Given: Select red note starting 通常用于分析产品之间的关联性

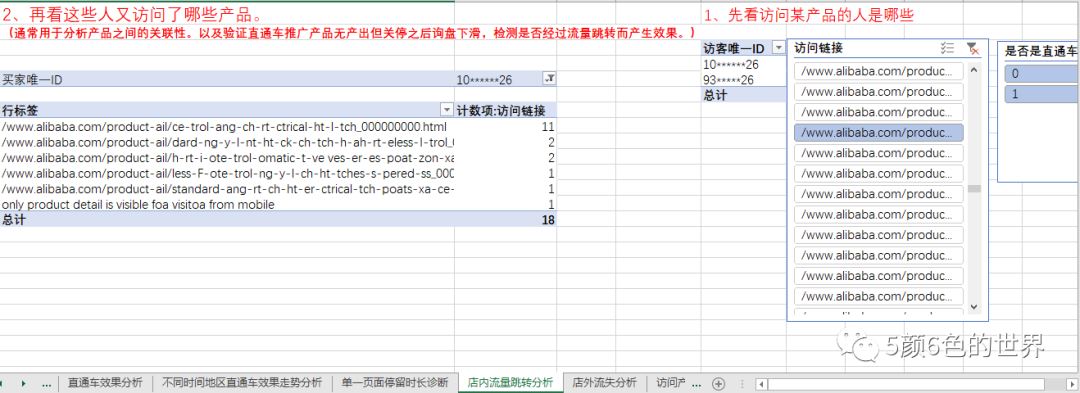Looking at the screenshot, I should click(352, 32).
